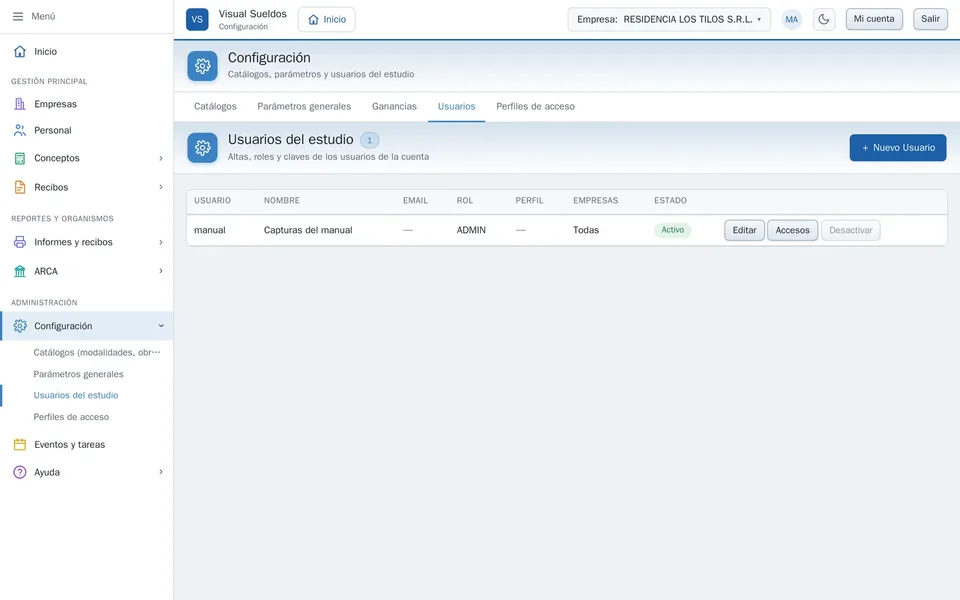Switch to the Parámetros generales tab
This screenshot has width=960, height=600.
click(x=304, y=107)
